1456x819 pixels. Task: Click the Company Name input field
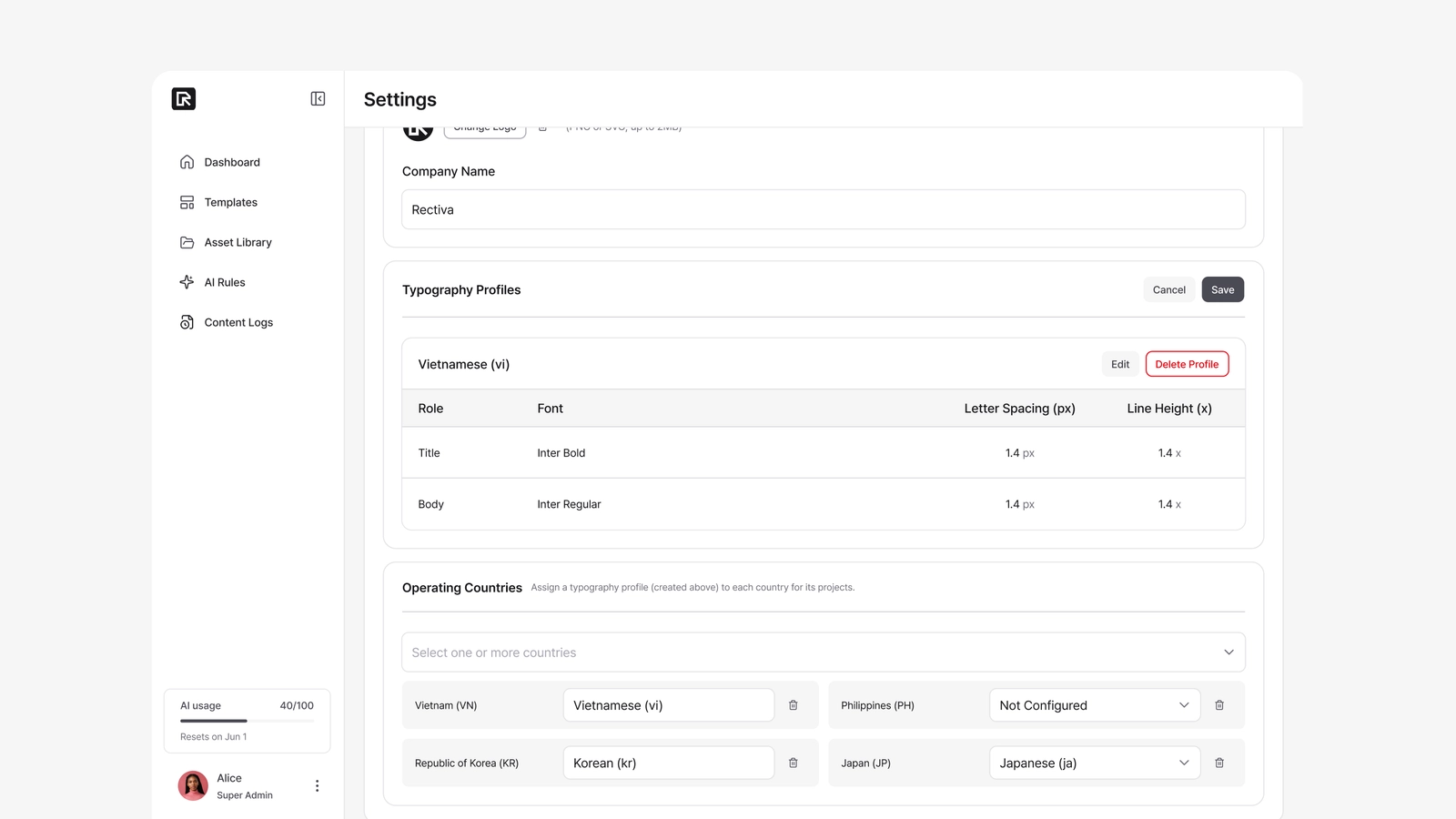coord(824,209)
